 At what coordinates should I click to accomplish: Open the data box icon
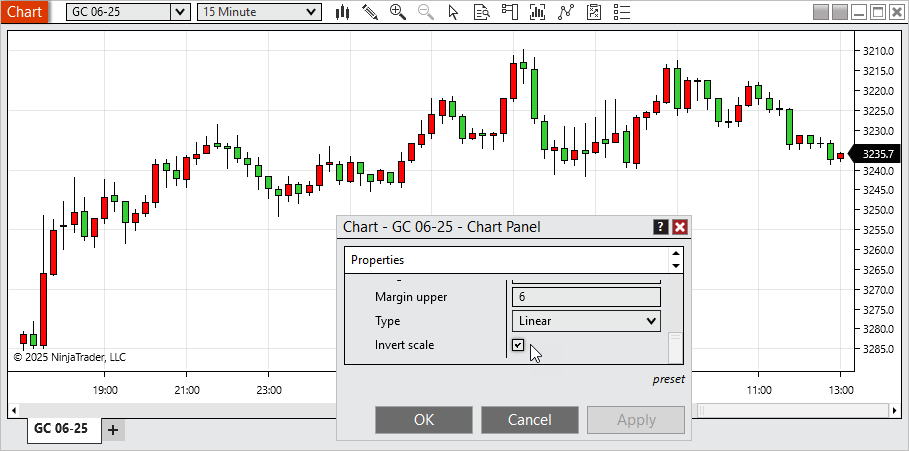(x=482, y=12)
